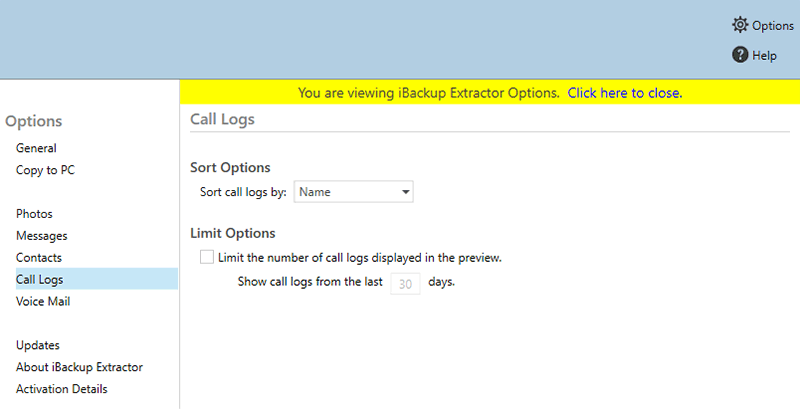Open Voice Mail options
This screenshot has width=800, height=409.
pyautogui.click(x=43, y=301)
